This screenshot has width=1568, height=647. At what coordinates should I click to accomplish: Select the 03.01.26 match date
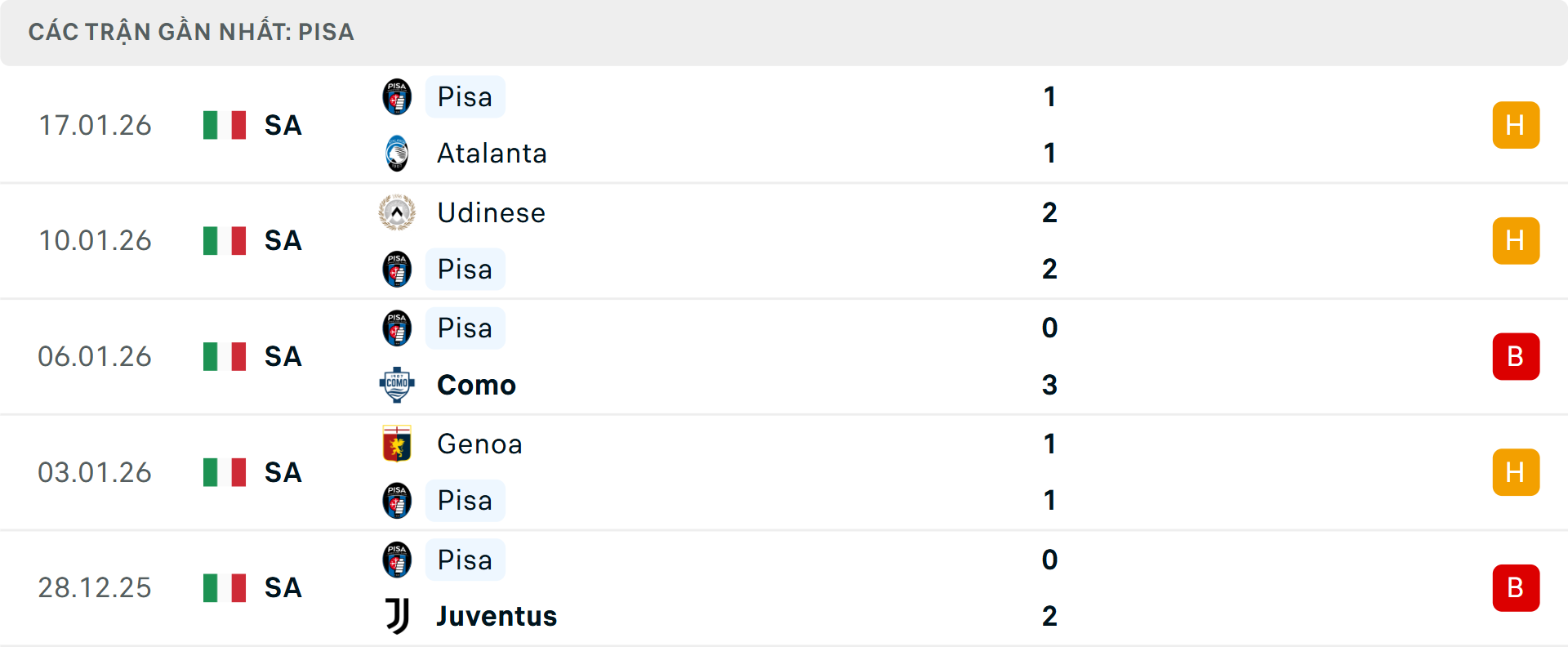[95, 472]
